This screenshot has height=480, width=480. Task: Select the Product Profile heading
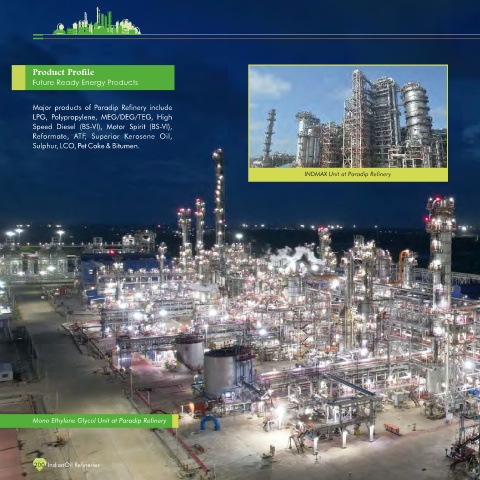[x=63, y=72]
